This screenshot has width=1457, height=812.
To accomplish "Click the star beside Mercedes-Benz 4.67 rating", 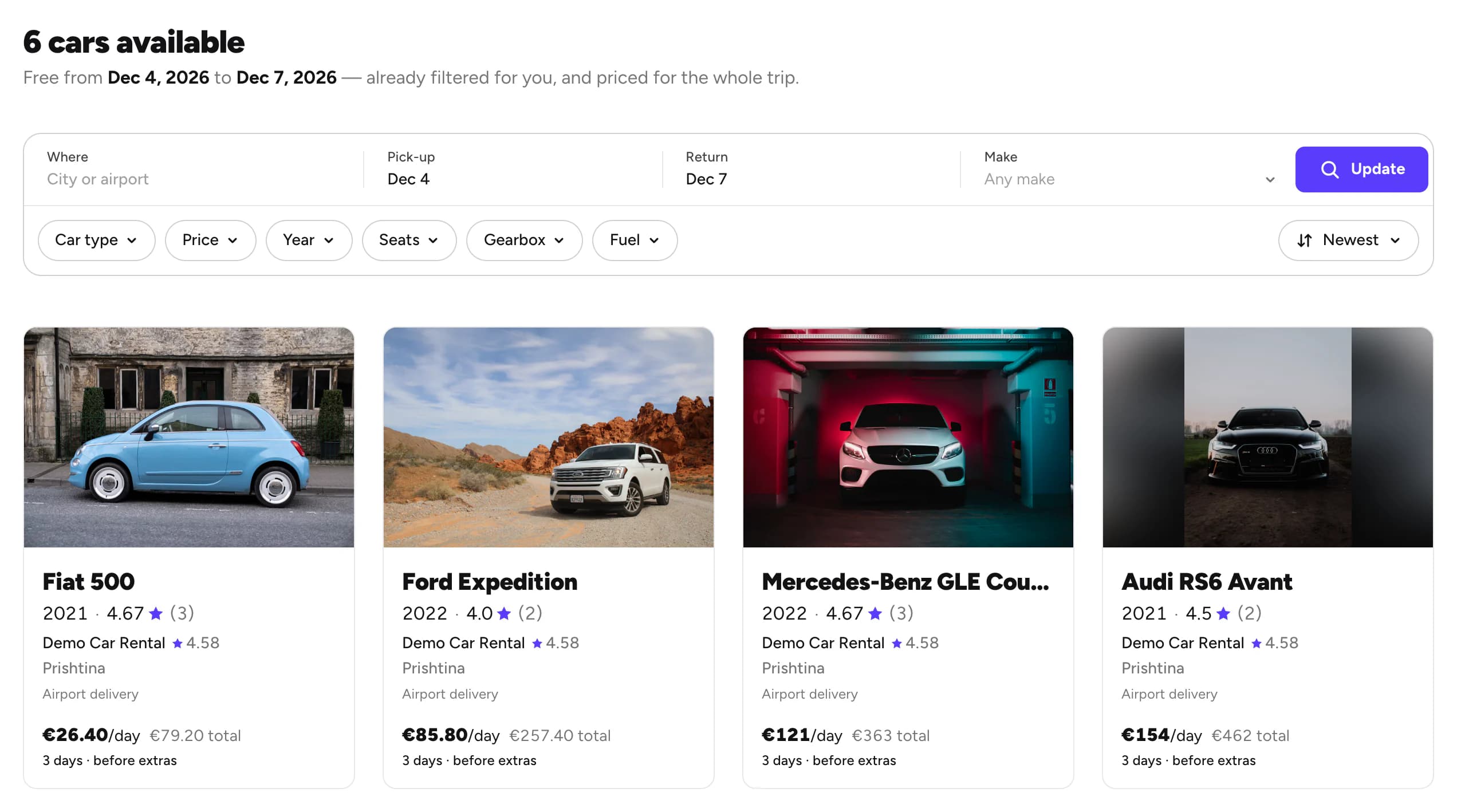I will (875, 614).
